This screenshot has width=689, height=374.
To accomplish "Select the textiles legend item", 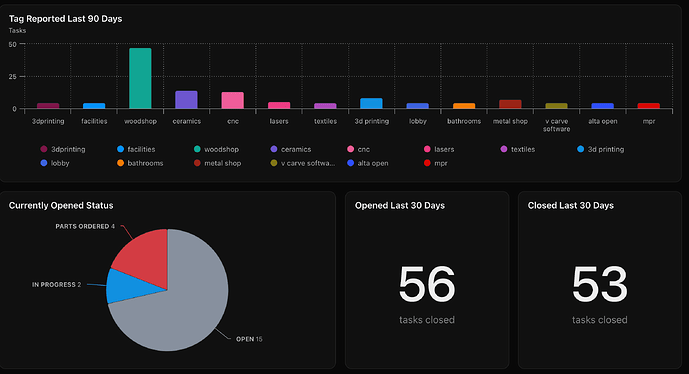I will tap(518, 149).
